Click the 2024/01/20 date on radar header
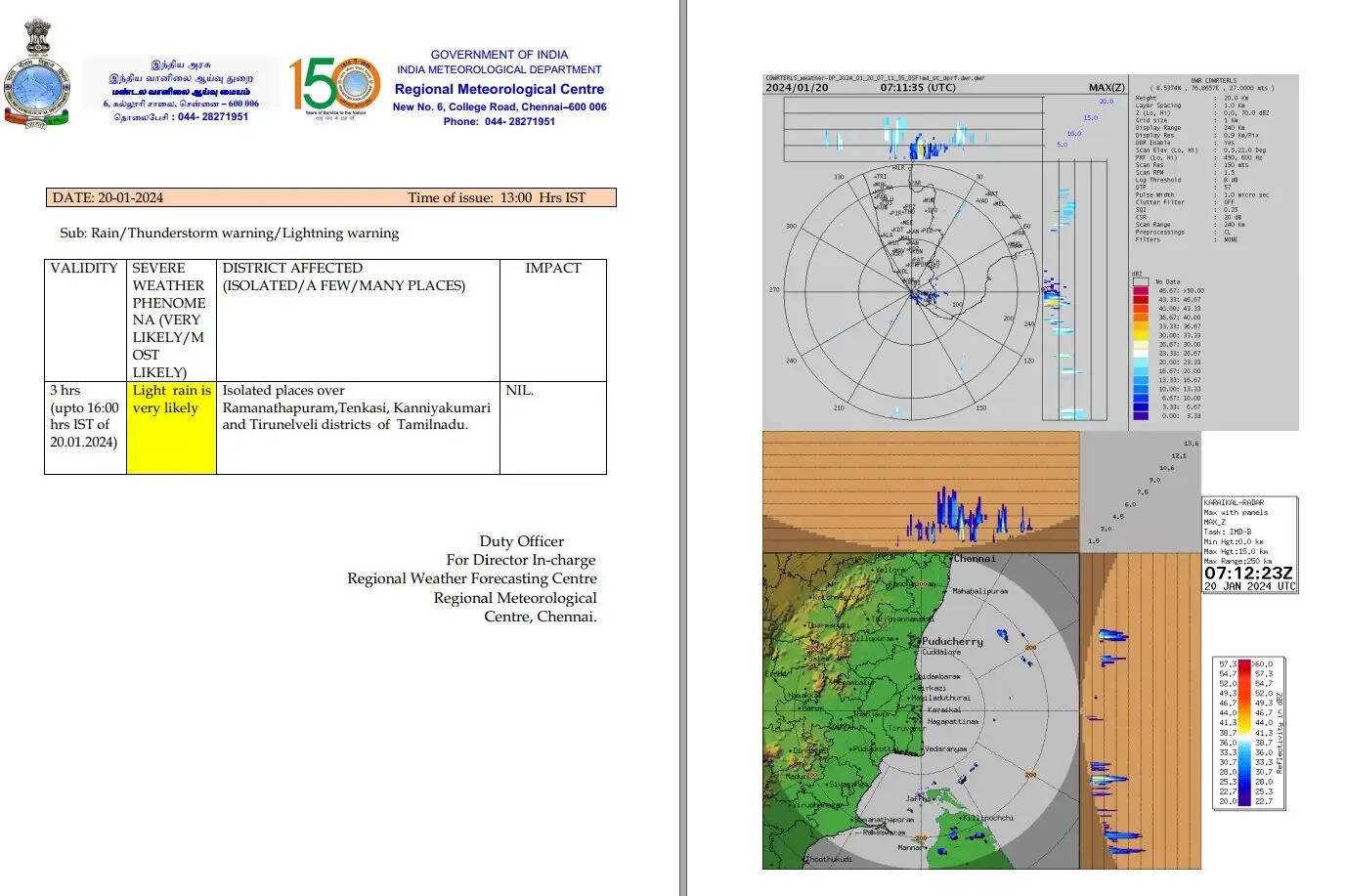 [x=797, y=88]
